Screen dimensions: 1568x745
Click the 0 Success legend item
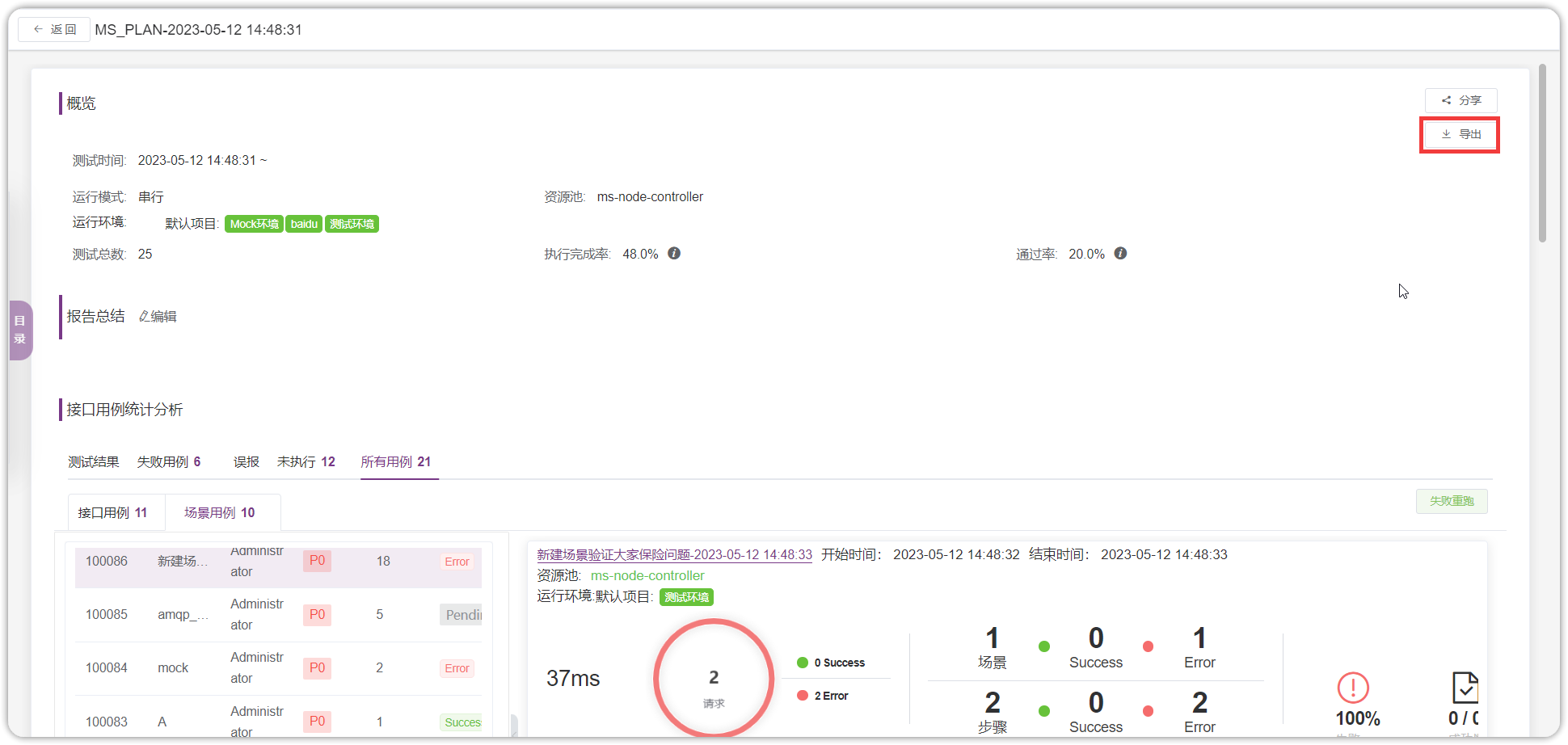(x=832, y=663)
